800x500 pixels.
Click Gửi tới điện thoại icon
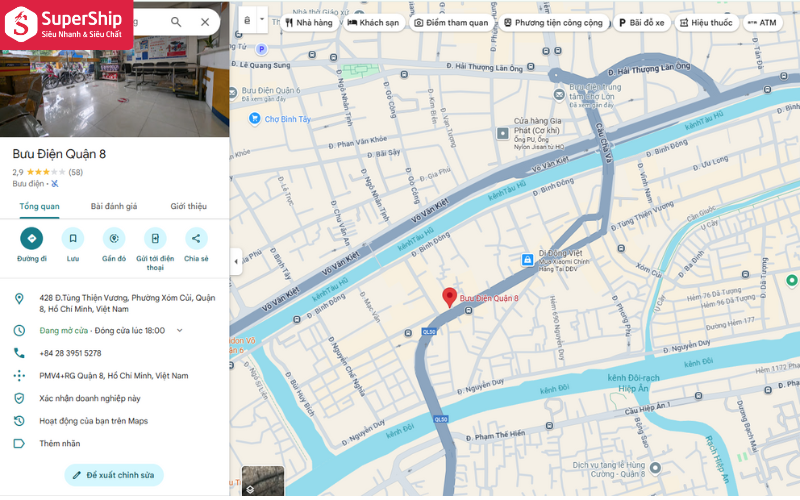pyautogui.click(x=155, y=238)
